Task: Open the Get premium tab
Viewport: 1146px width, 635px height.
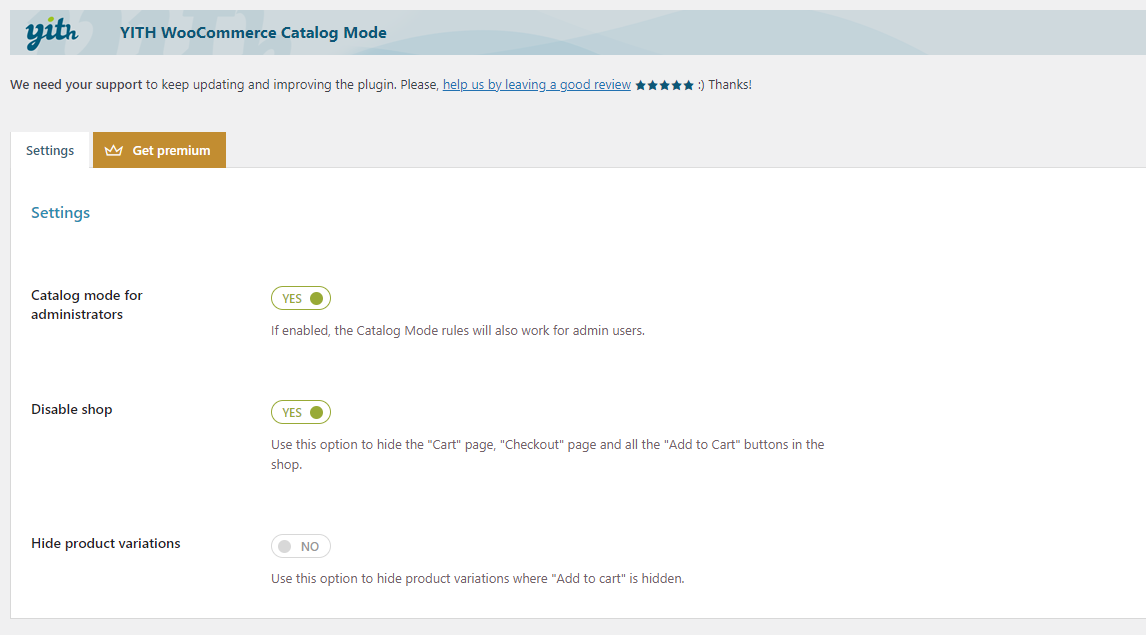Action: tap(159, 150)
